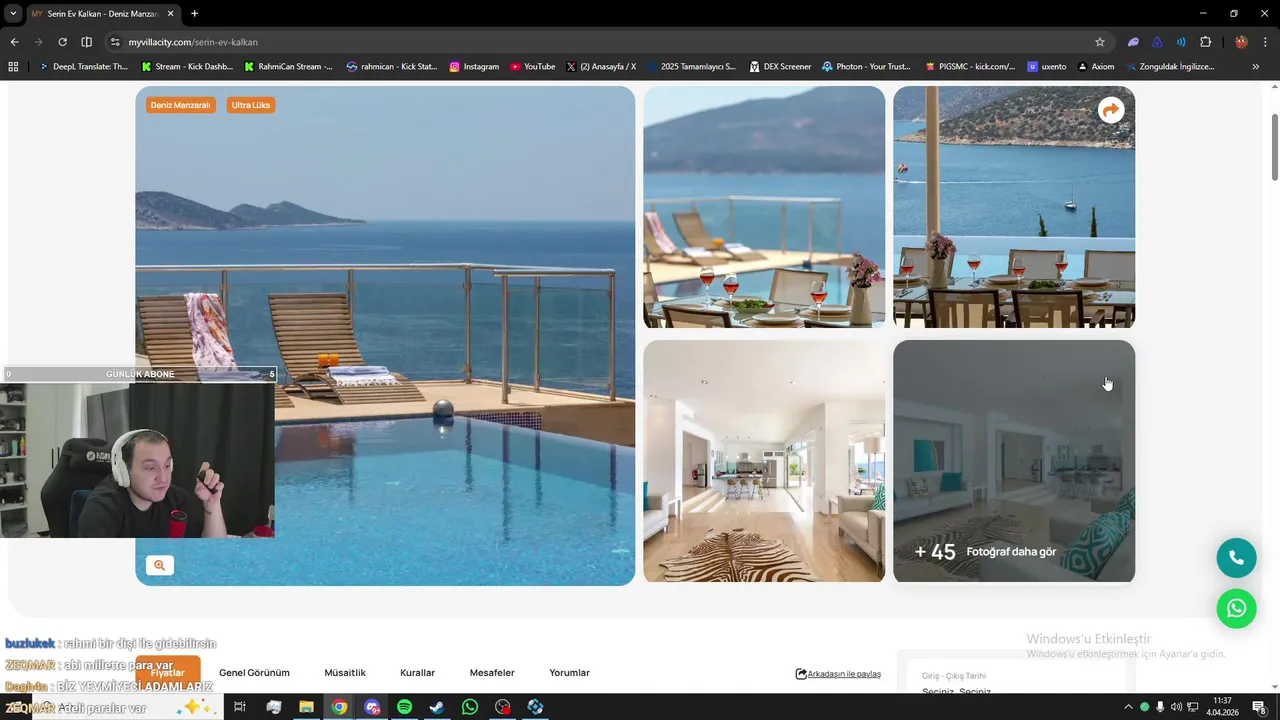Show hidden system tray icons chevron
This screenshot has width=1280, height=720.
1129,707
